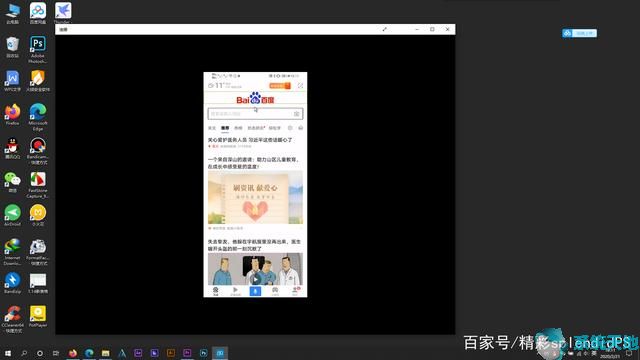Click the camera icon in Baidu search box
640x360 pixels.
[x=297, y=113]
